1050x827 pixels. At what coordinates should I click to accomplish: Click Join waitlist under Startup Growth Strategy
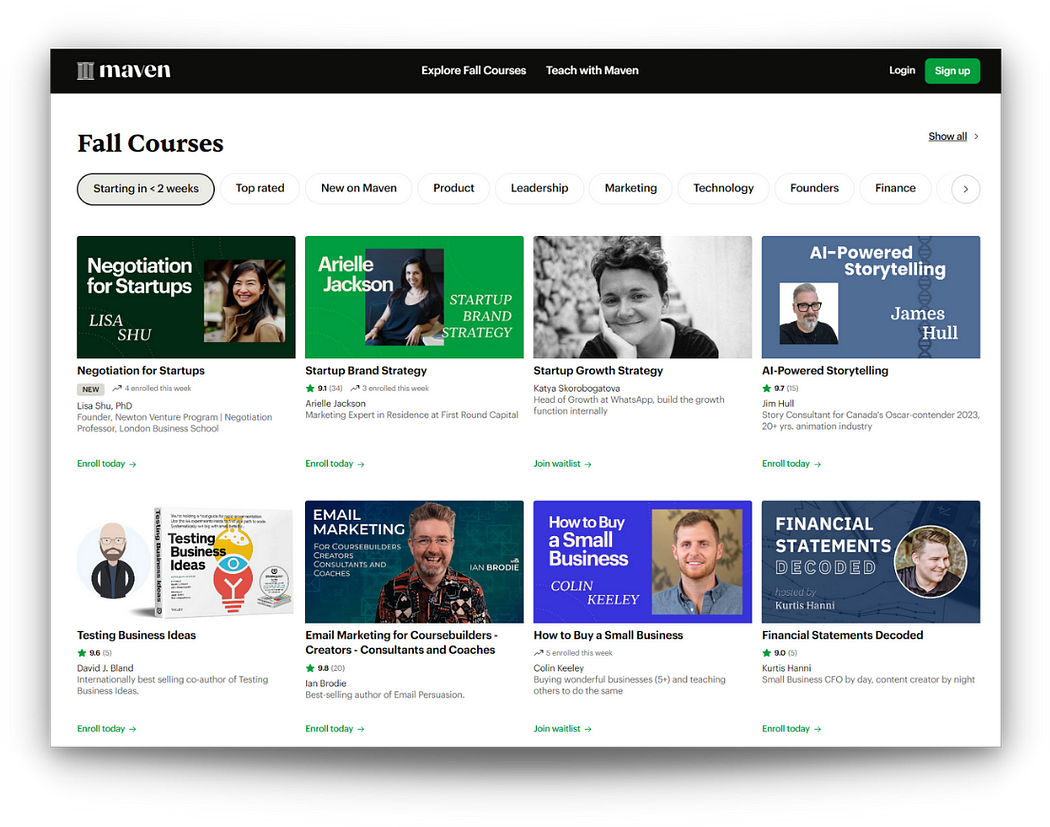562,463
